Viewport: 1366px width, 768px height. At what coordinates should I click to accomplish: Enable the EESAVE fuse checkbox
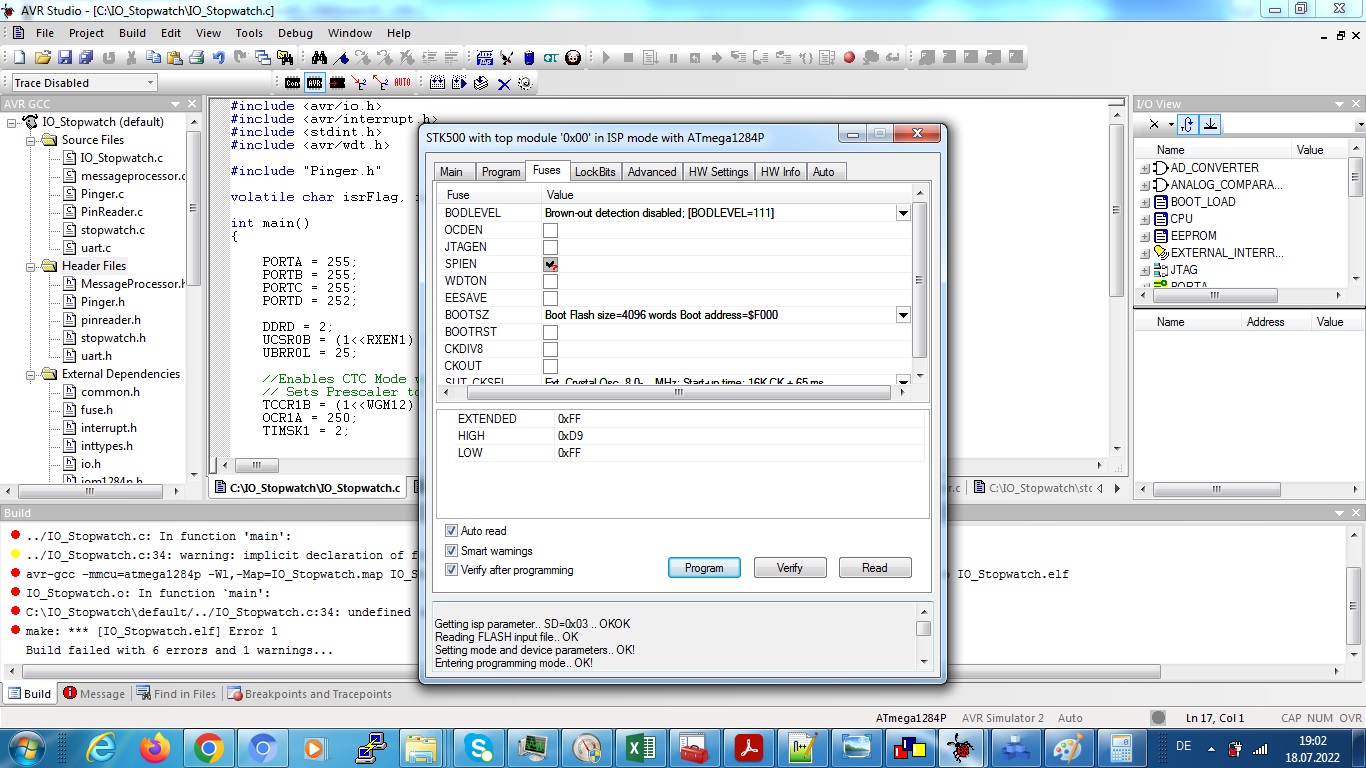pyautogui.click(x=550, y=298)
